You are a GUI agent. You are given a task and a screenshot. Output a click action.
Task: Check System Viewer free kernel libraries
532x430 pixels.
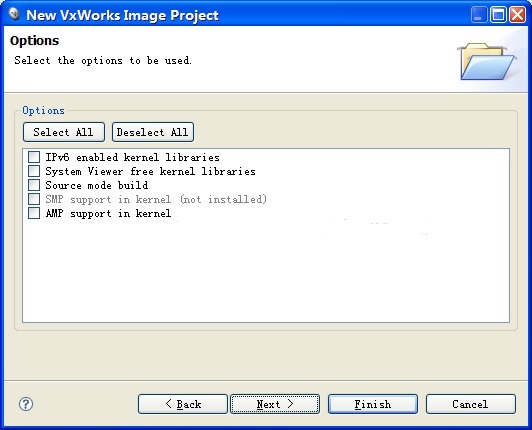pyautogui.click(x=34, y=171)
